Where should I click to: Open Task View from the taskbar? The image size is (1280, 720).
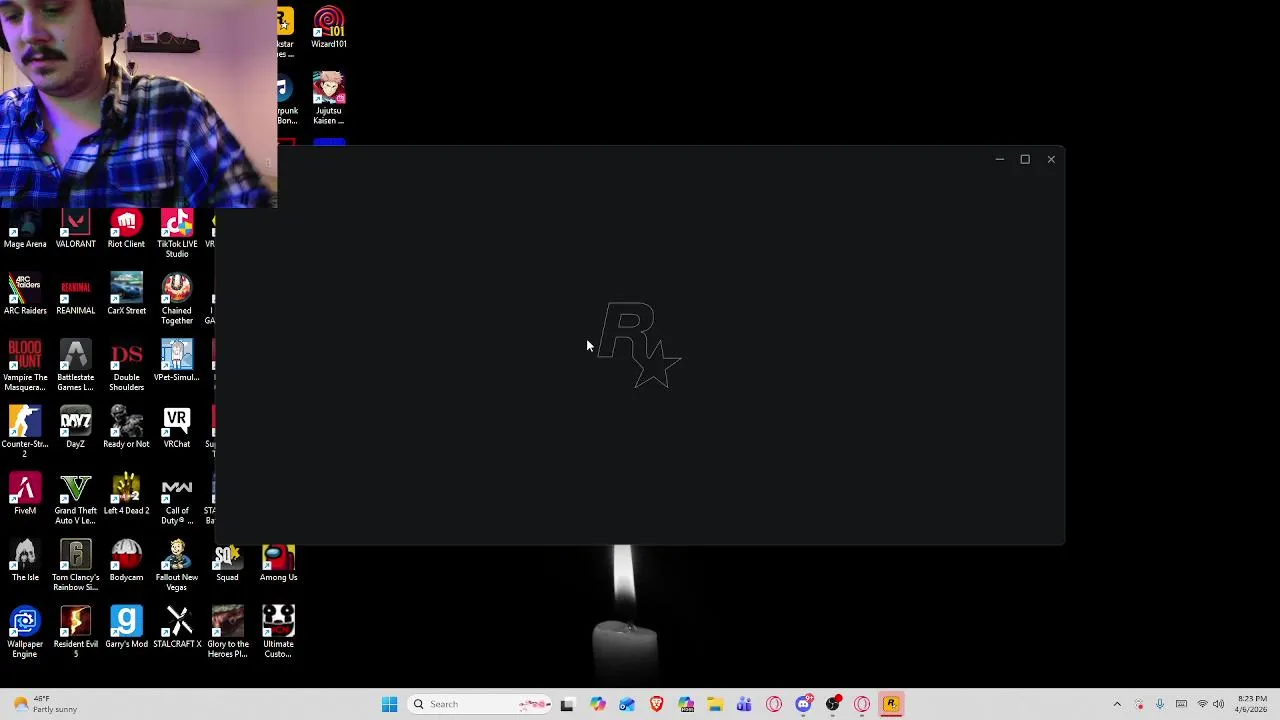coord(567,704)
